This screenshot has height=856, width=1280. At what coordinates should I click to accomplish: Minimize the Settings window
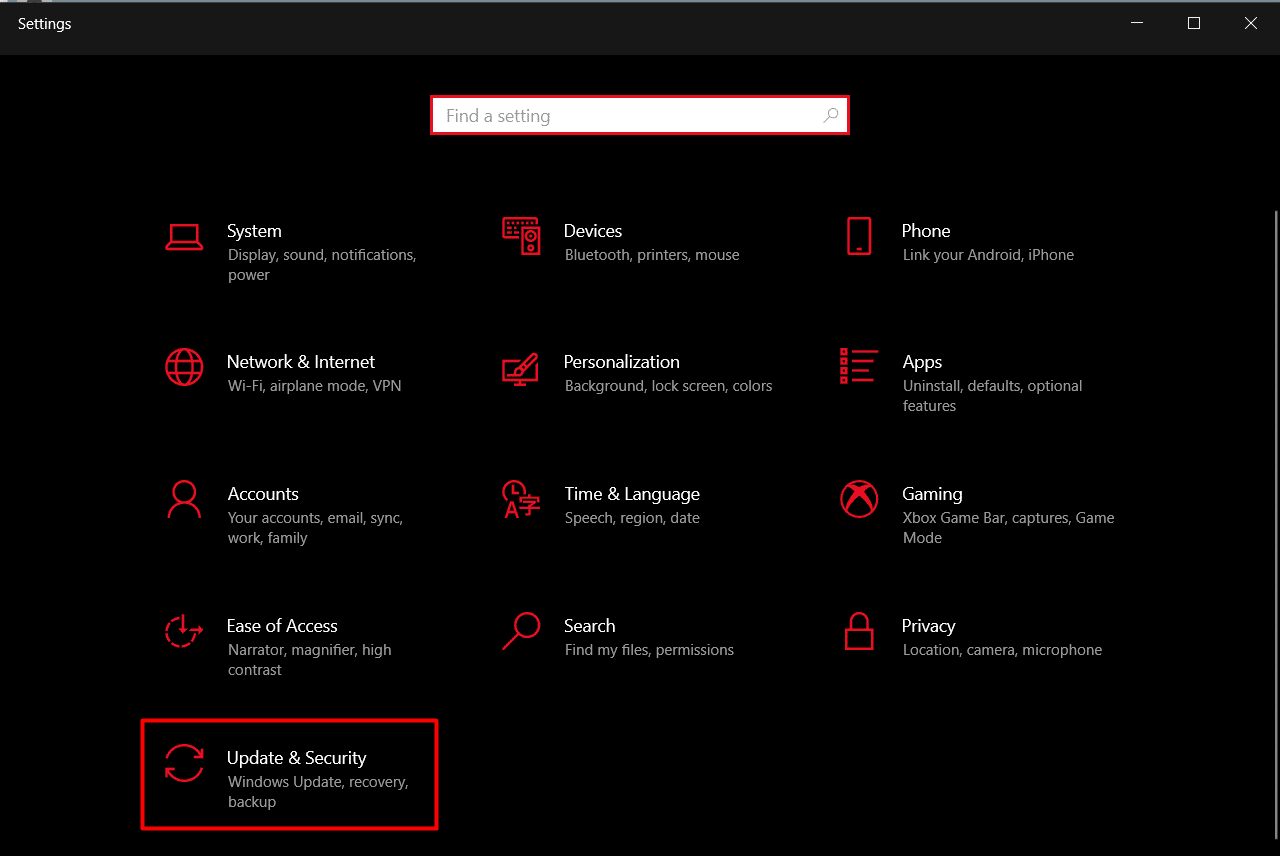1137,23
